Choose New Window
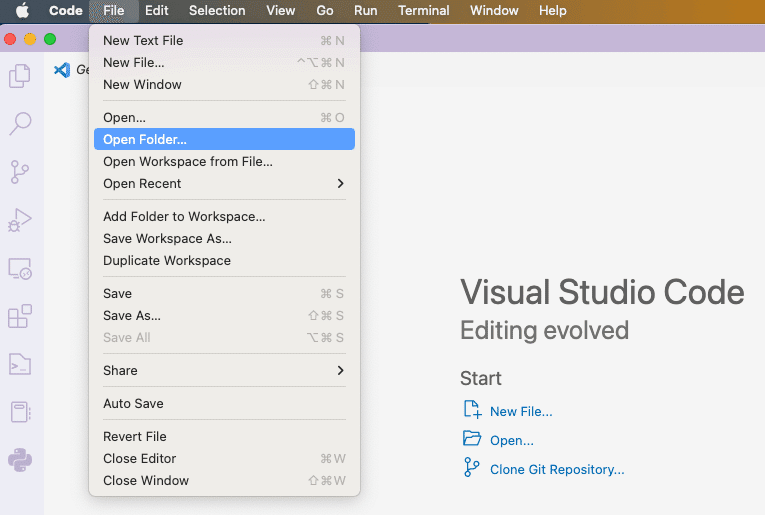This screenshot has height=515, width=765. pos(224,84)
